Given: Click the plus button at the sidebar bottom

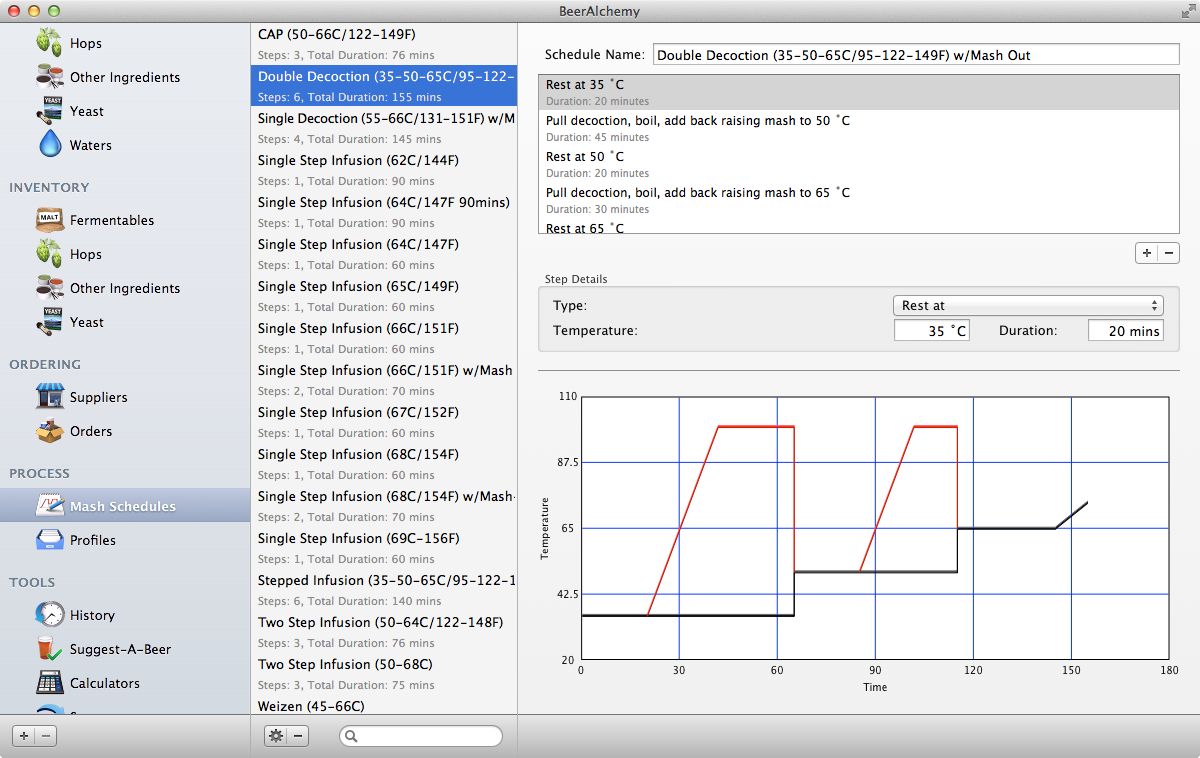Looking at the screenshot, I should point(23,736).
